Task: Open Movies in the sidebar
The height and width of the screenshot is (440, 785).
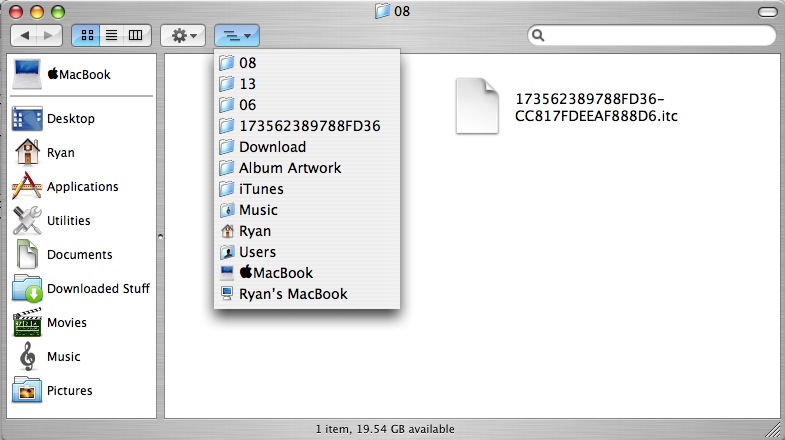Action: [81, 323]
